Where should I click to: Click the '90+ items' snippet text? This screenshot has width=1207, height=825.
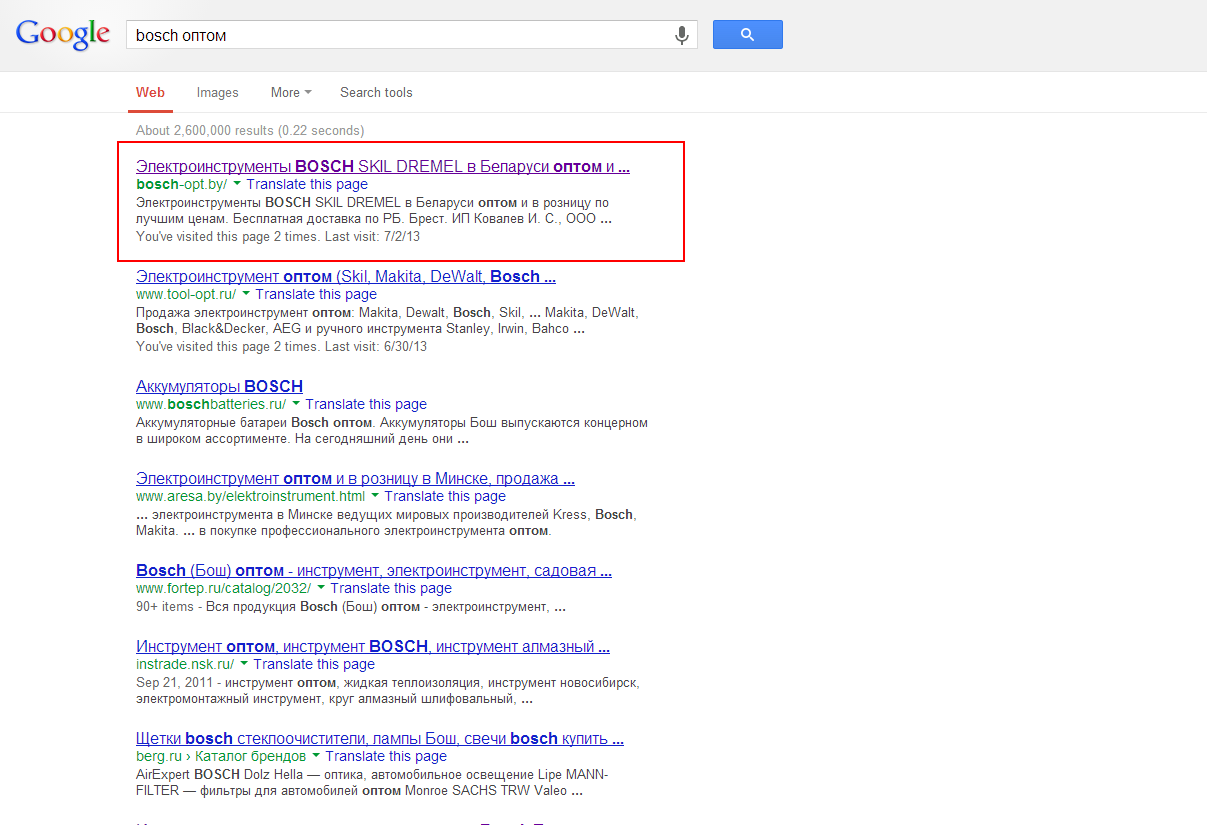(165, 607)
